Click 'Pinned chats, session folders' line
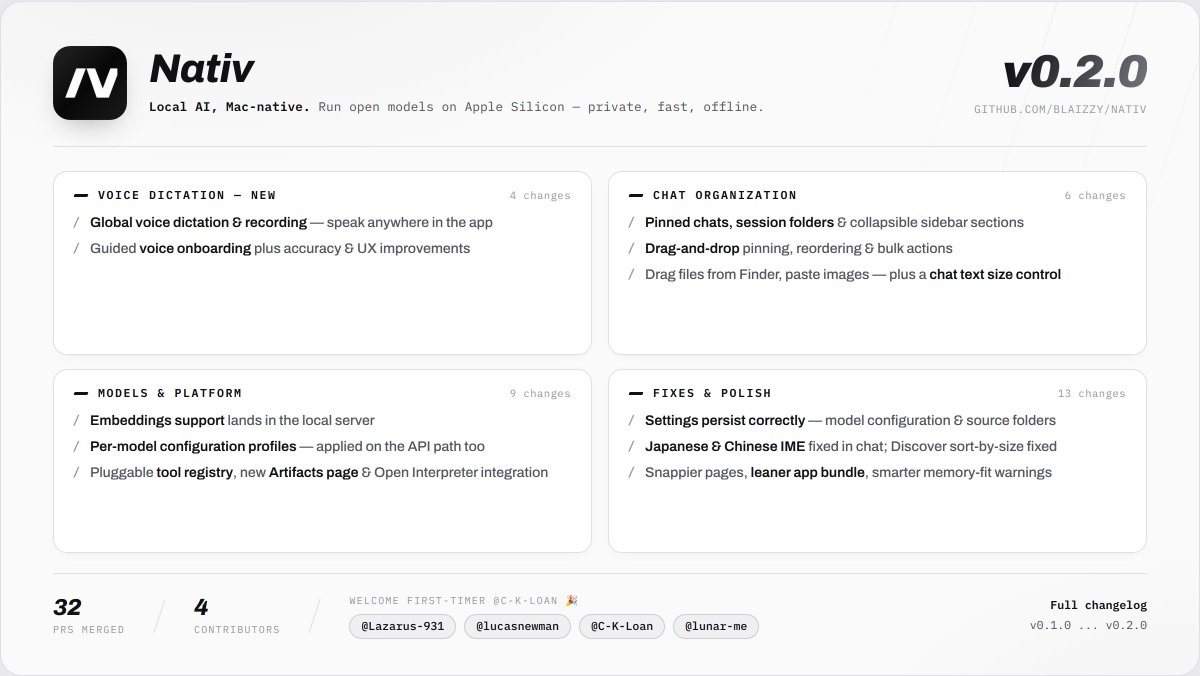Viewport: 1200px width, 676px height. [834, 222]
